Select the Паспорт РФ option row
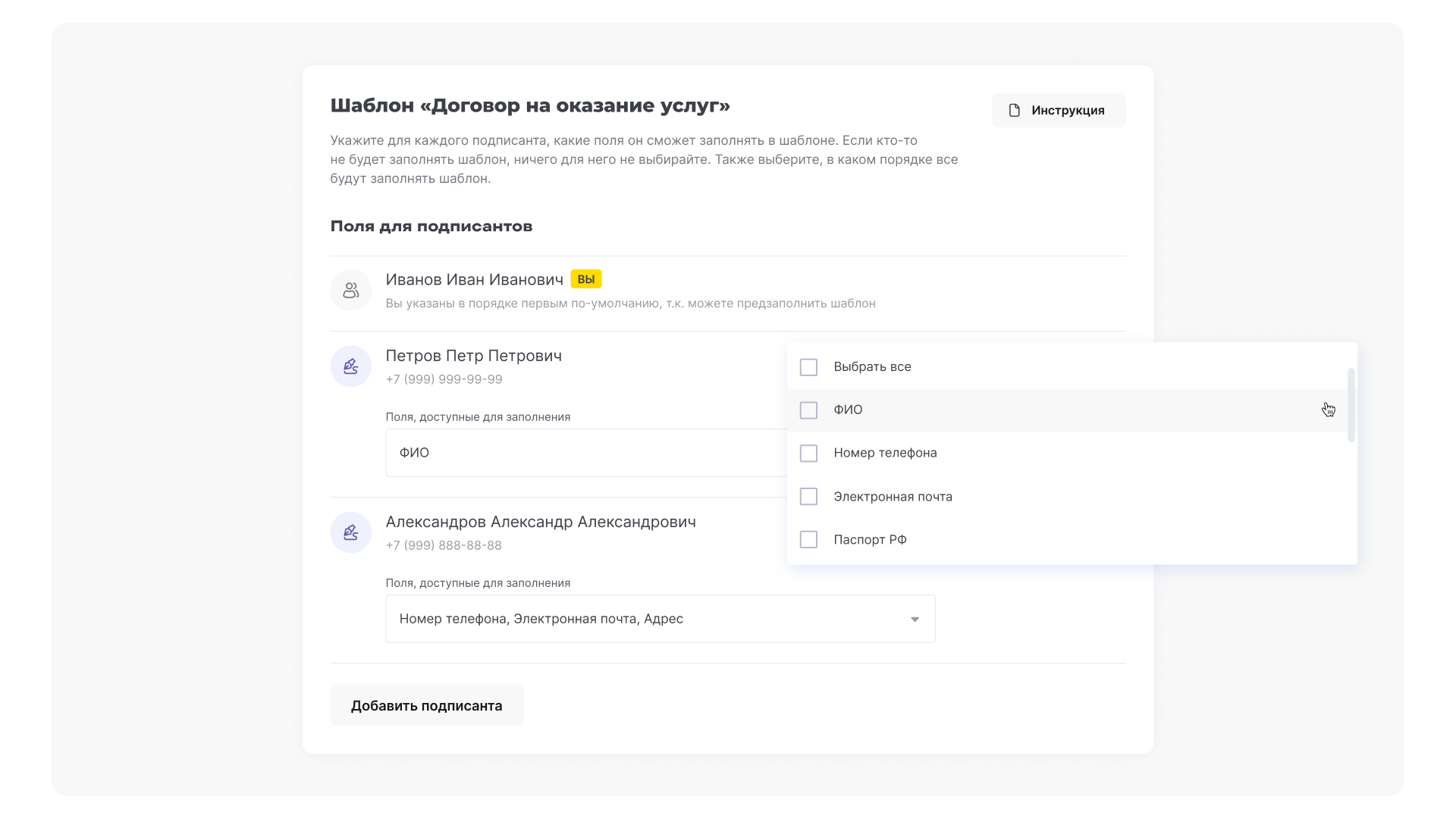Image resolution: width=1456 pixels, height=819 pixels. 986,539
